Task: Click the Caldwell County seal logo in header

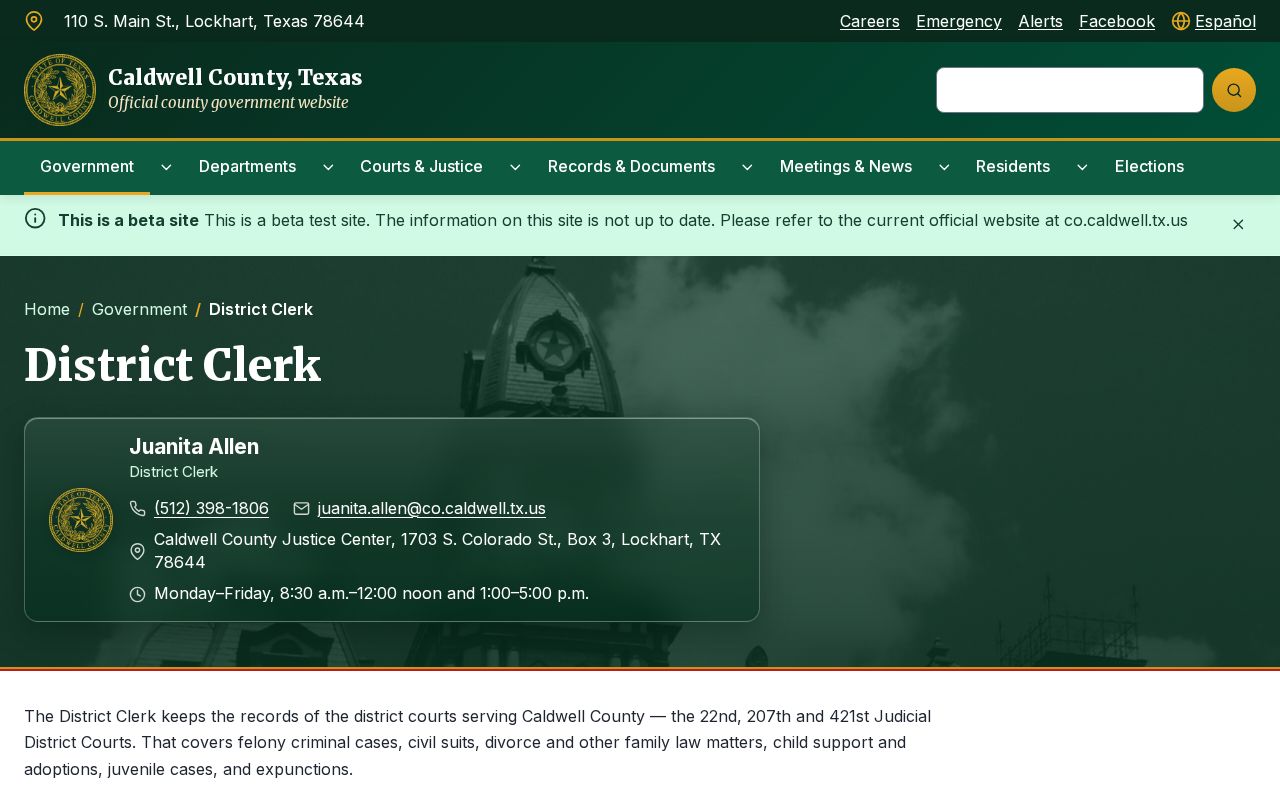Action: (60, 90)
